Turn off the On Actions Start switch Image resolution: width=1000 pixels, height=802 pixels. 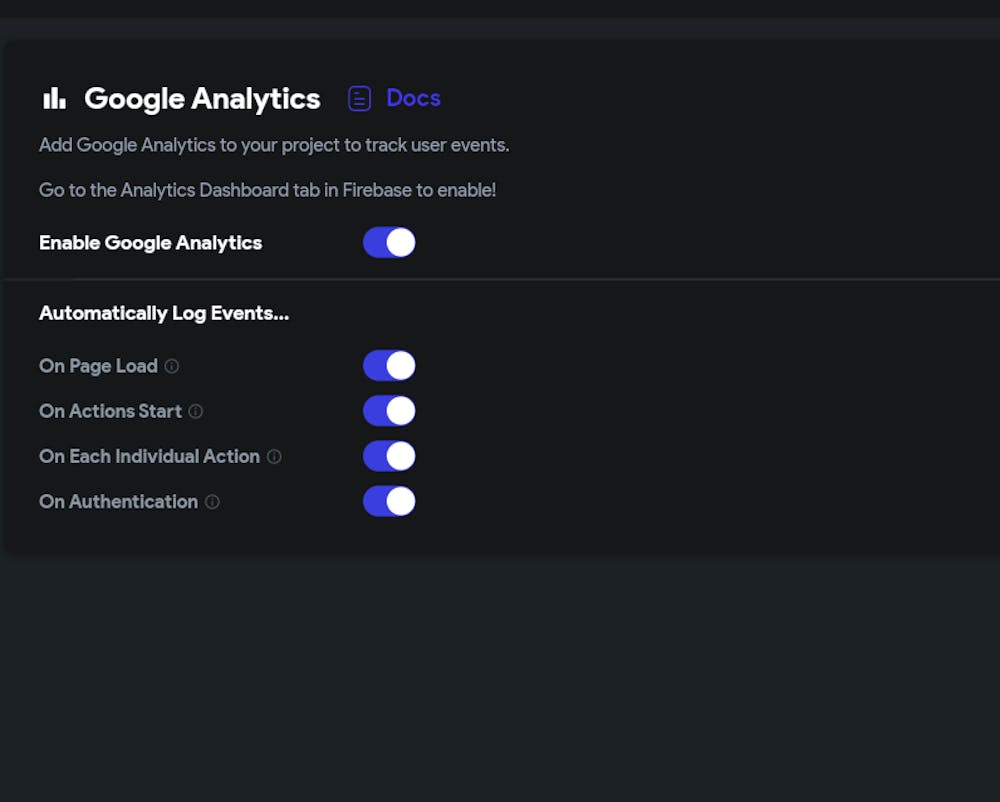coord(389,411)
